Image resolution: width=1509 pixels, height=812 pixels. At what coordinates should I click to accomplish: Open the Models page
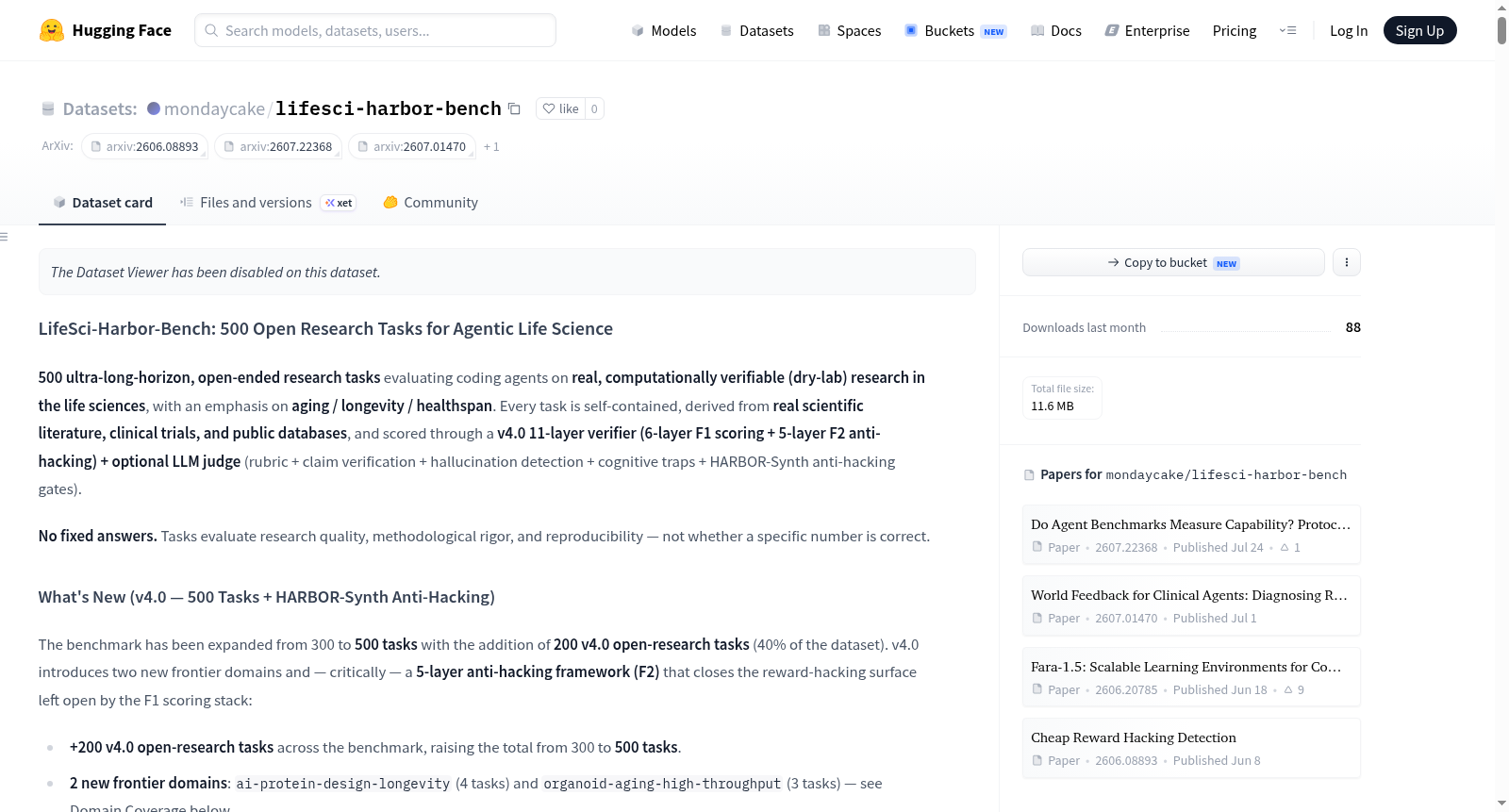point(664,30)
